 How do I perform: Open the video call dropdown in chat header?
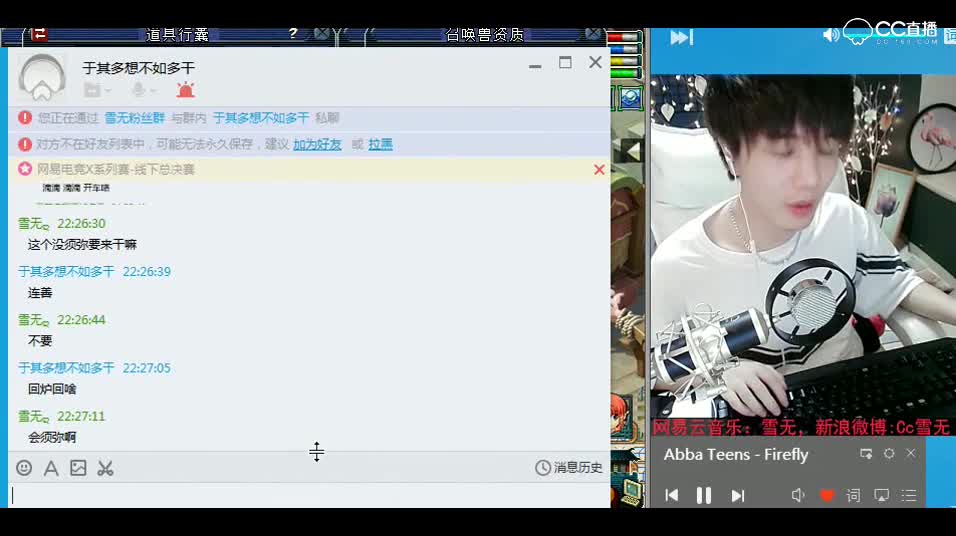click(x=98, y=90)
